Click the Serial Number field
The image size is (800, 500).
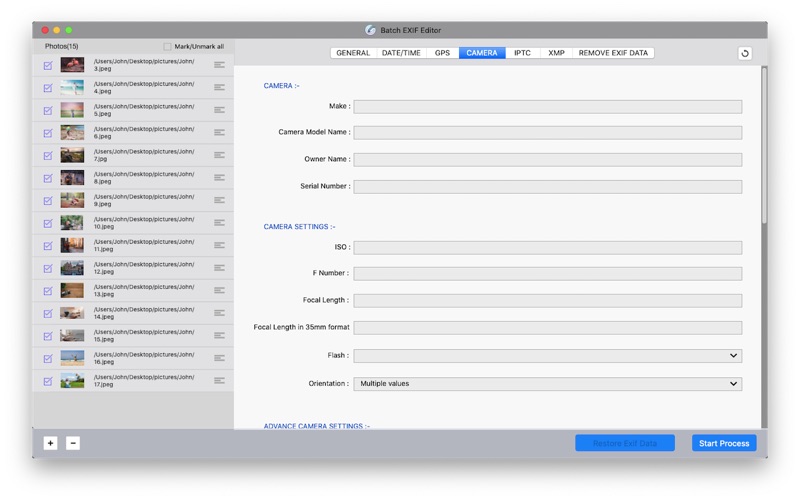(x=547, y=187)
